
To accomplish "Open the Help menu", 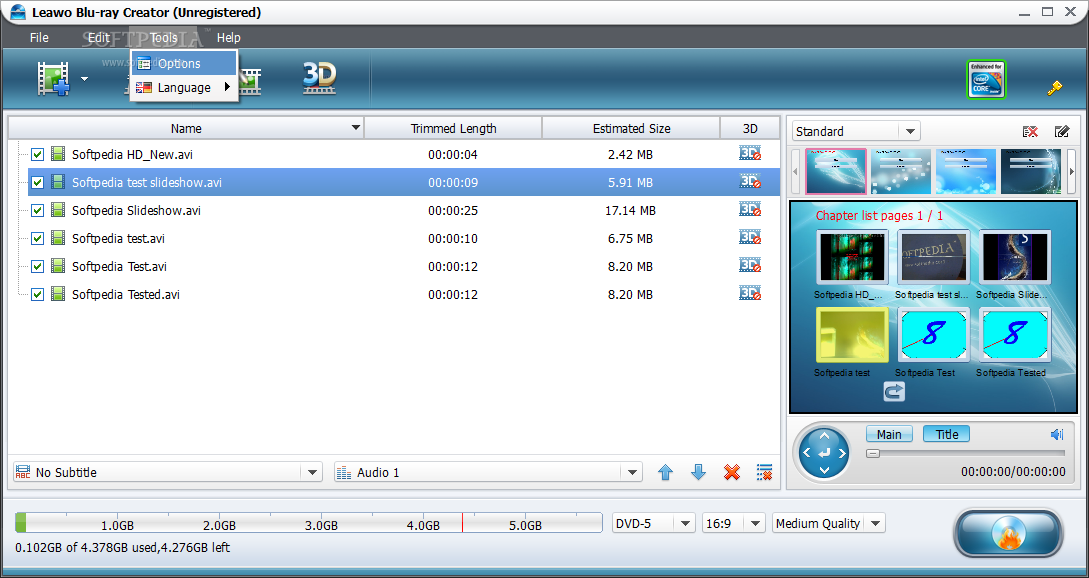I will [x=228, y=38].
